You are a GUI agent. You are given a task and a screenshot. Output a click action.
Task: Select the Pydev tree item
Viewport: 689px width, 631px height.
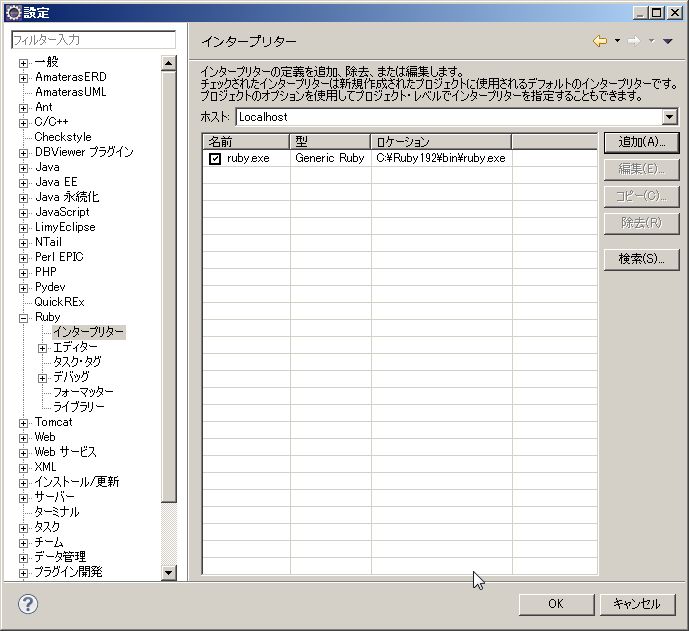click(50, 287)
